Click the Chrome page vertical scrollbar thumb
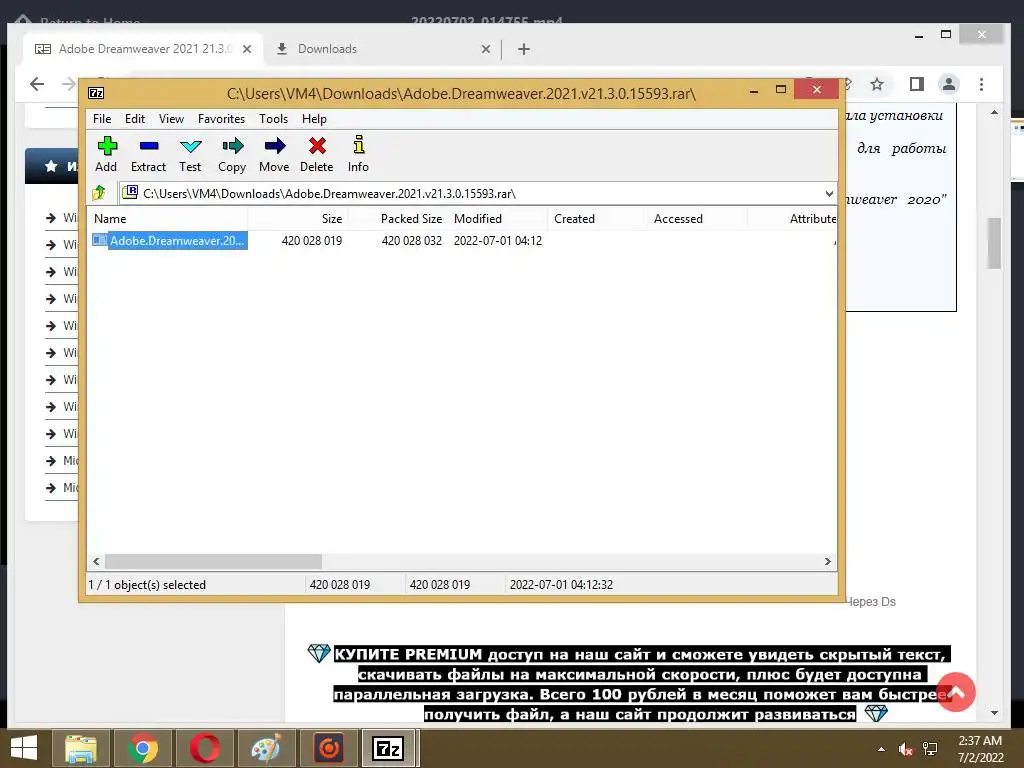Viewport: 1024px width, 768px height. coord(994,242)
